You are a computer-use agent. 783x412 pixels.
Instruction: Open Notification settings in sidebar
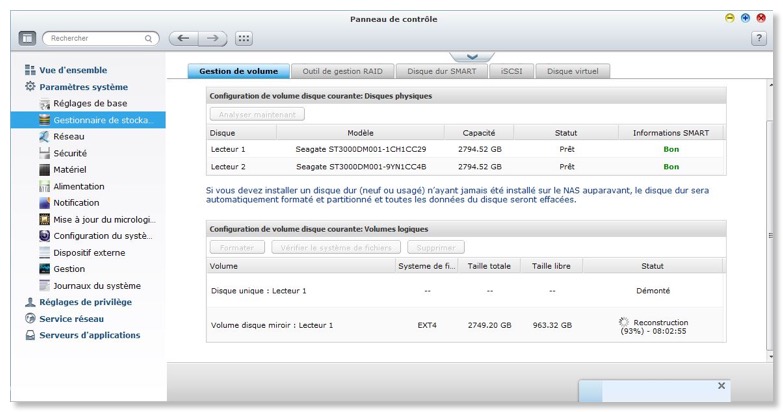click(44, 203)
